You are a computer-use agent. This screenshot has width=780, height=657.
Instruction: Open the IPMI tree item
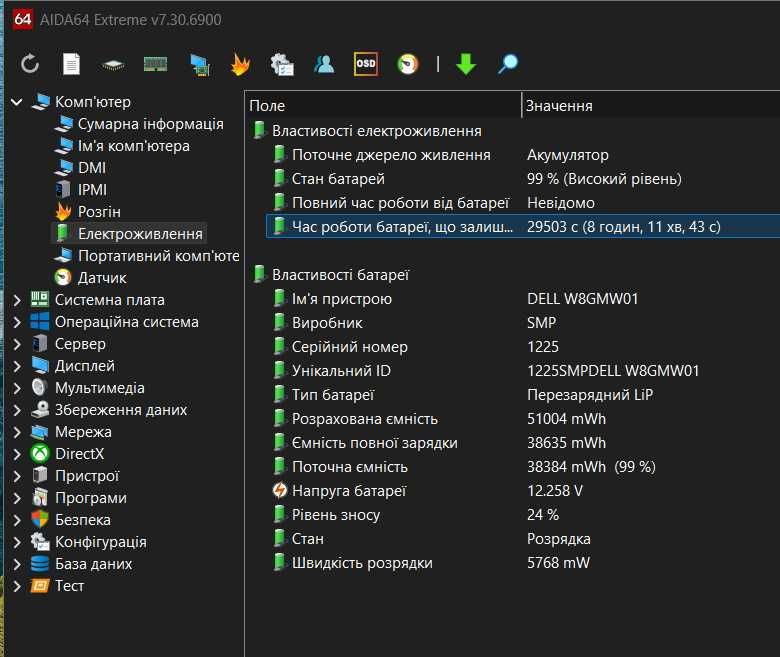click(x=93, y=189)
